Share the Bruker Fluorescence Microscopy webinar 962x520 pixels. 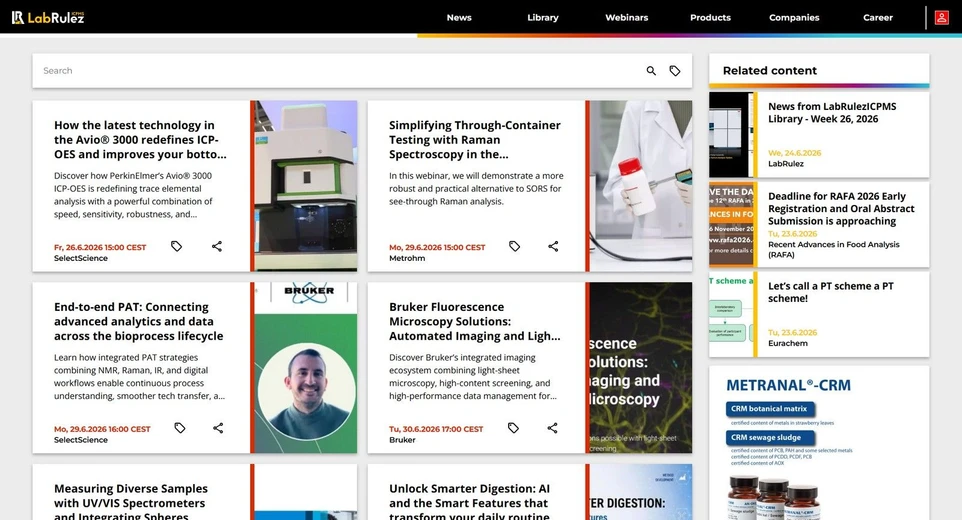(x=552, y=427)
